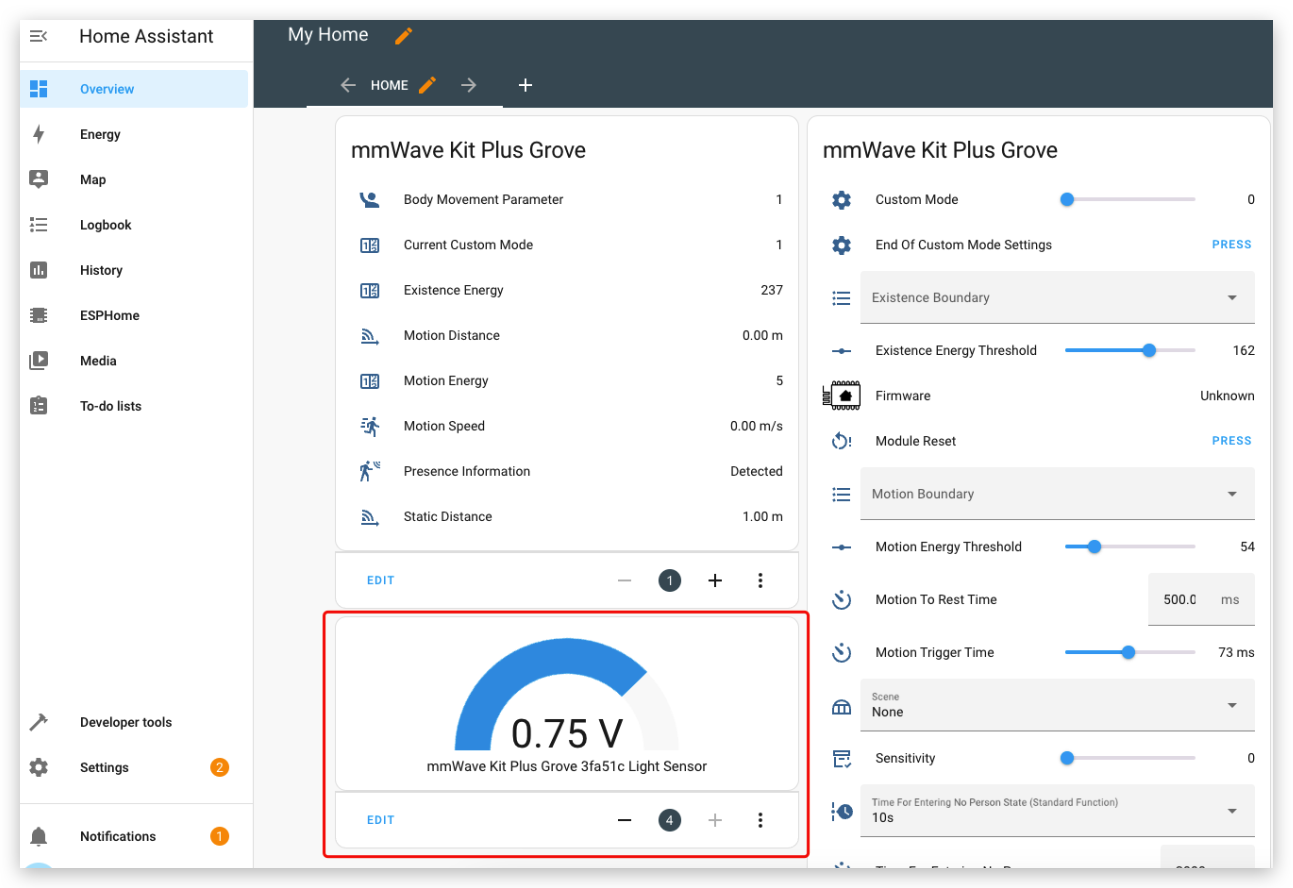1293x888 pixels.
Task: Click Motion To Rest Time input field
Action: click(x=1201, y=600)
